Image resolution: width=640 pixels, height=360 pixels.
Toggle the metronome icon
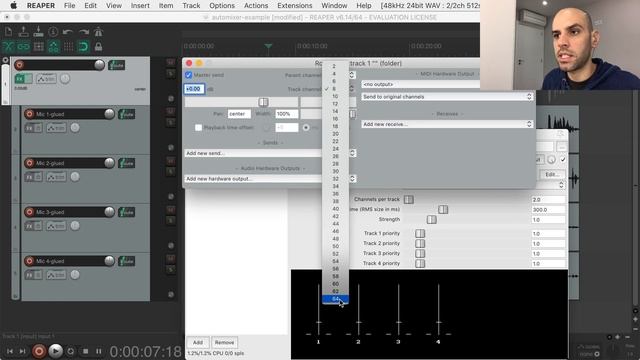[98, 31]
